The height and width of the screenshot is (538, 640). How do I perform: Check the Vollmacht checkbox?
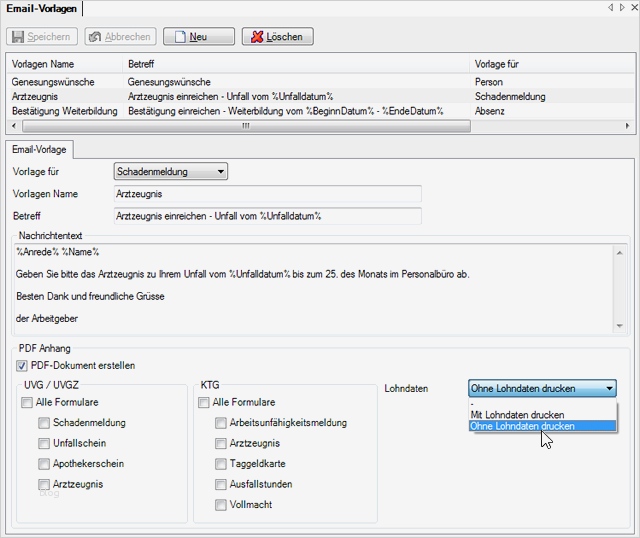pyautogui.click(x=221, y=505)
